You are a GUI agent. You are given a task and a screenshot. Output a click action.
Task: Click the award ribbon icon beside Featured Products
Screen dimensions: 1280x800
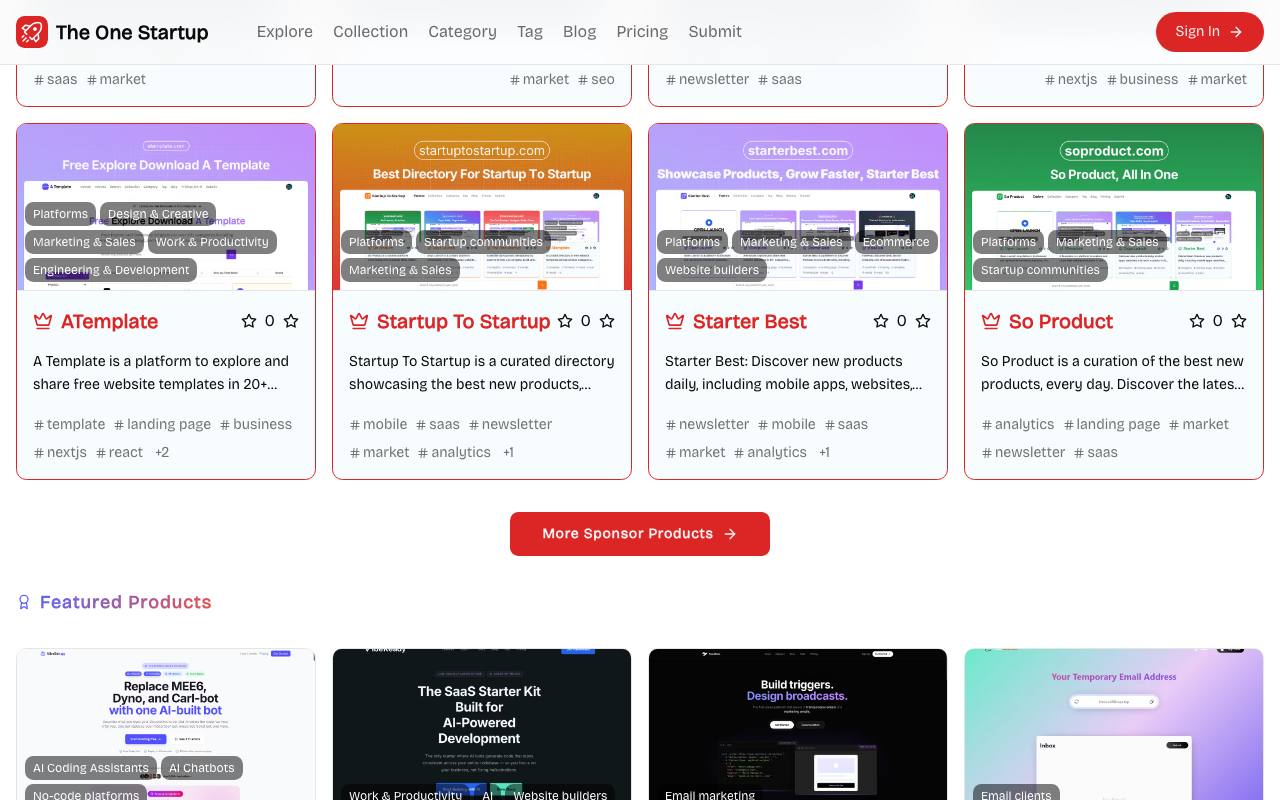click(x=24, y=602)
